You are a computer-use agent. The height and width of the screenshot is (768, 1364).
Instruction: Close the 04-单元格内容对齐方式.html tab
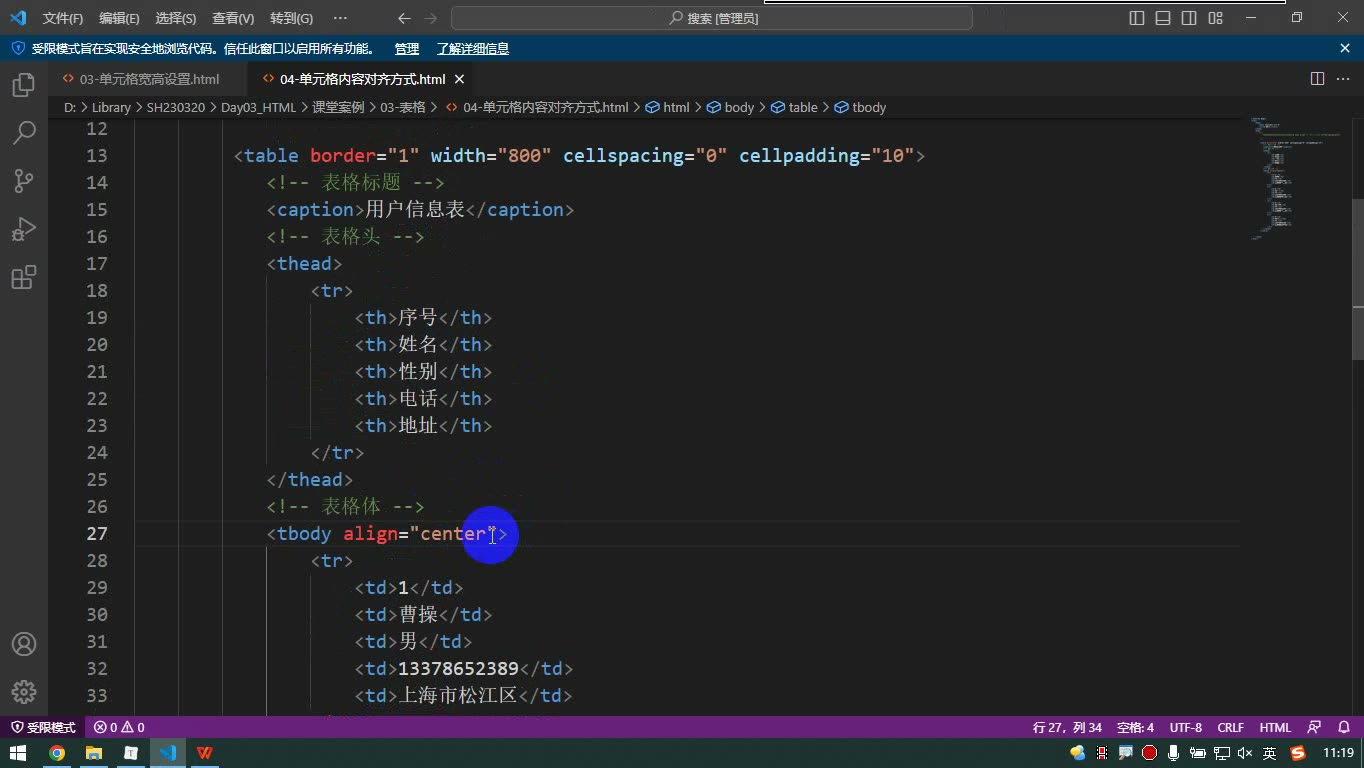(x=460, y=79)
